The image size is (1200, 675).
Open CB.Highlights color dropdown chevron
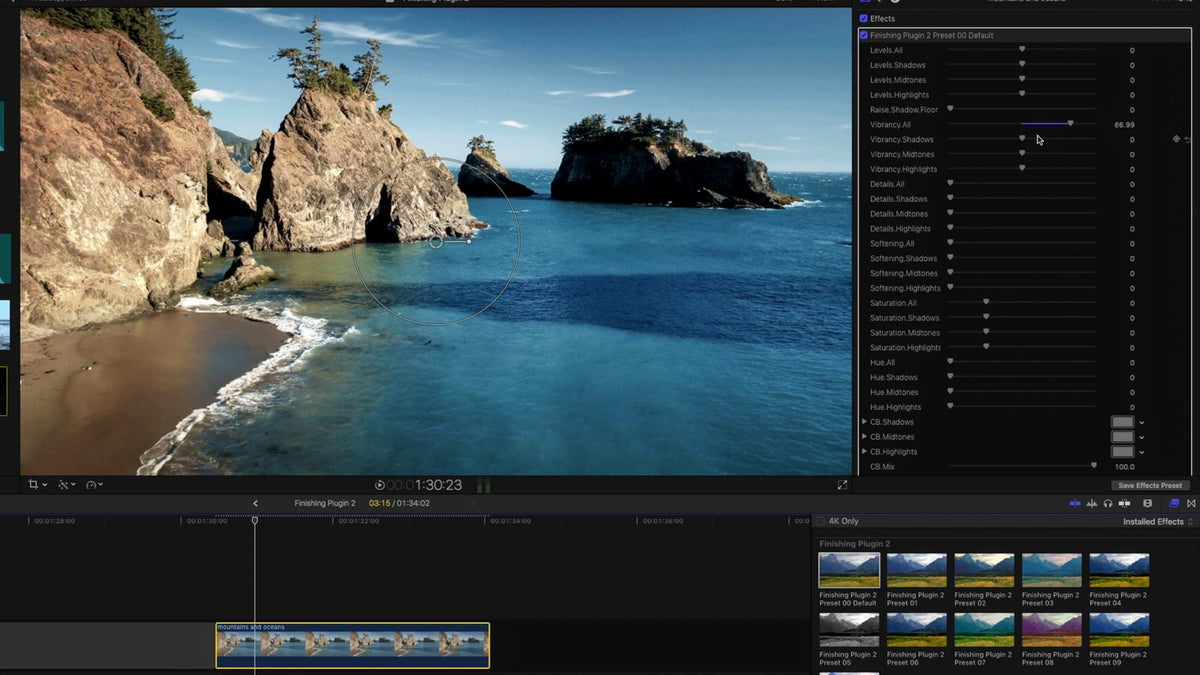(x=1142, y=452)
